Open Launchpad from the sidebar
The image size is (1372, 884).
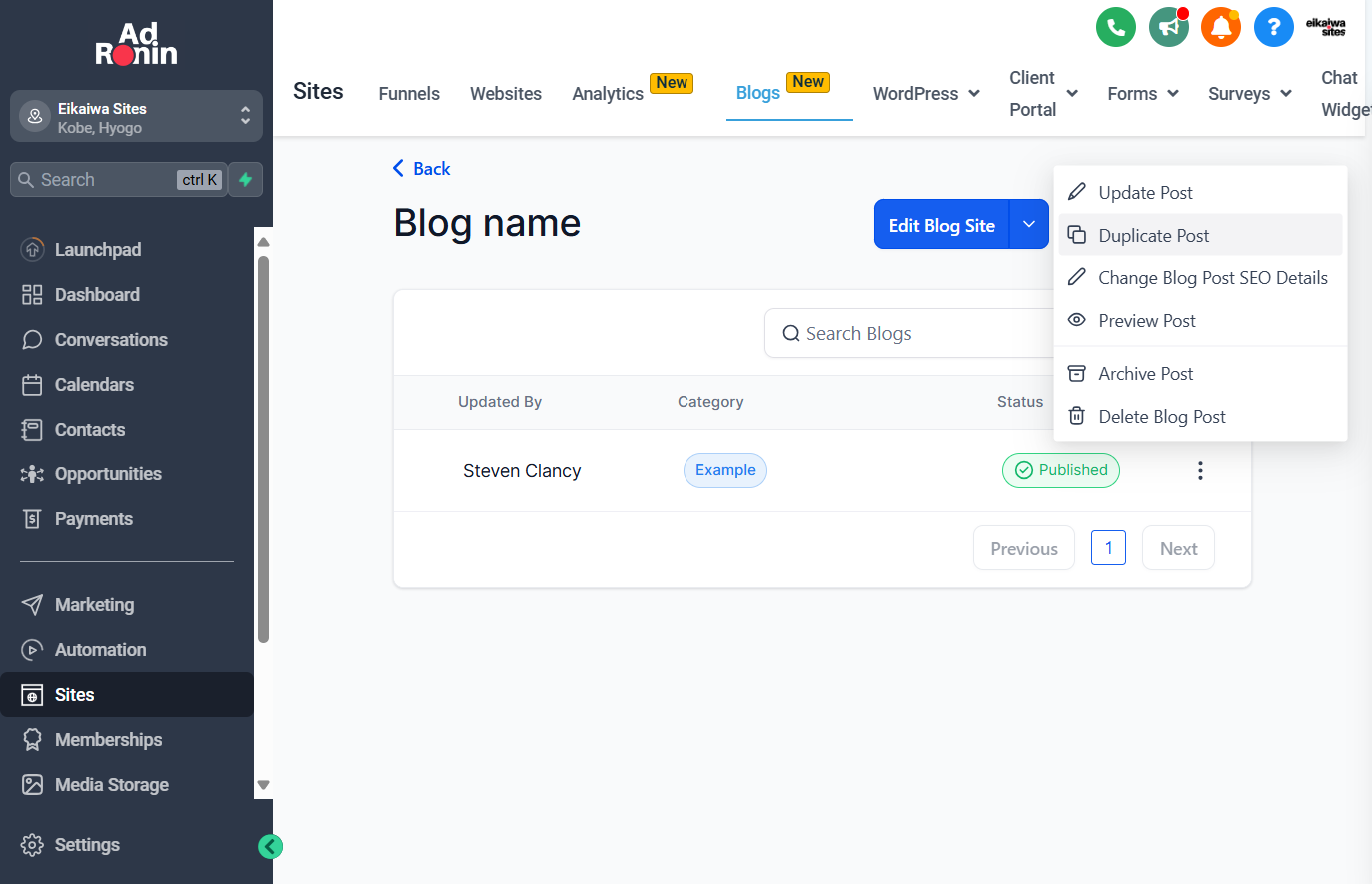coord(98,250)
